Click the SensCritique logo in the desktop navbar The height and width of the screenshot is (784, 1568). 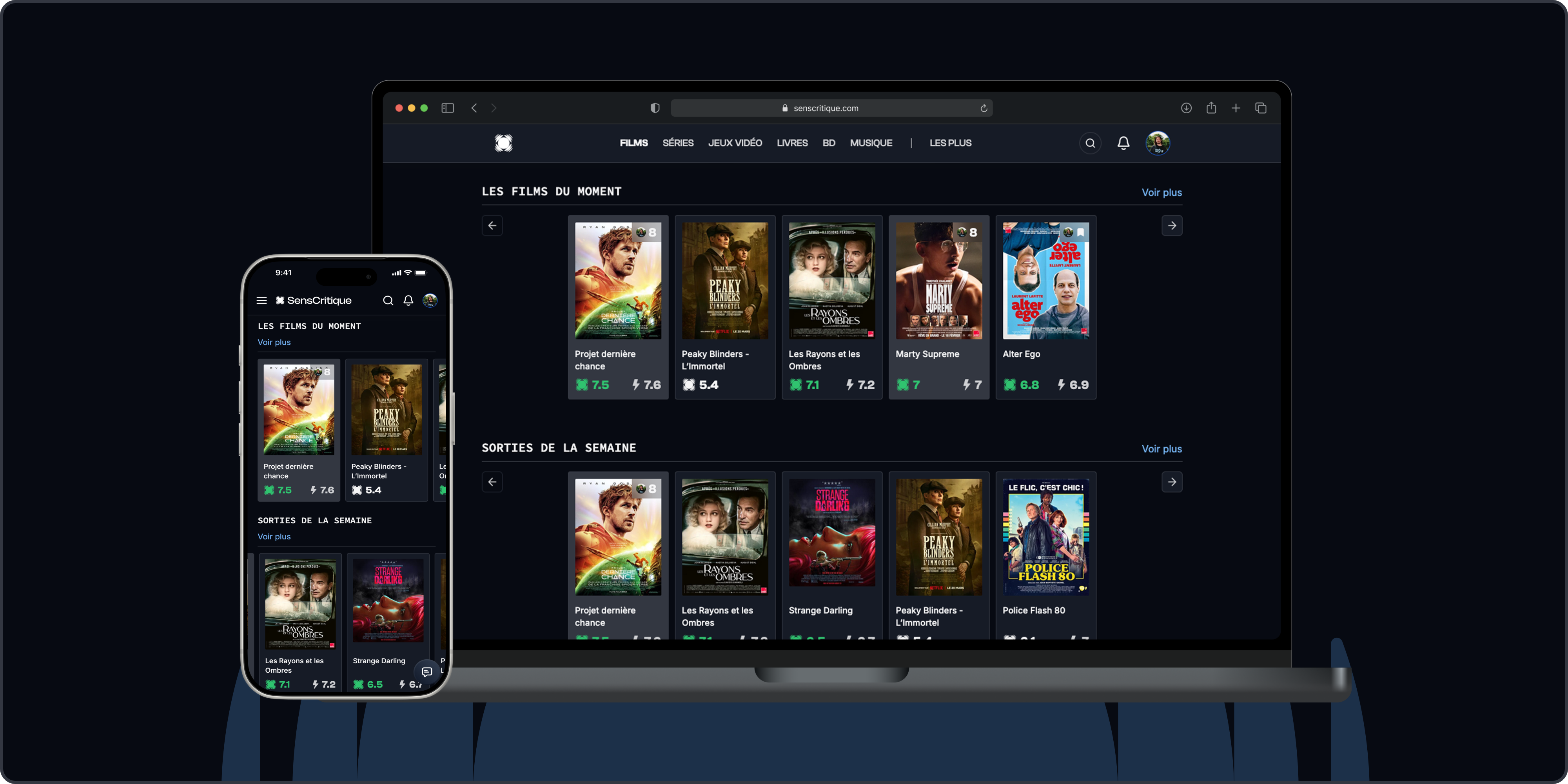(503, 143)
